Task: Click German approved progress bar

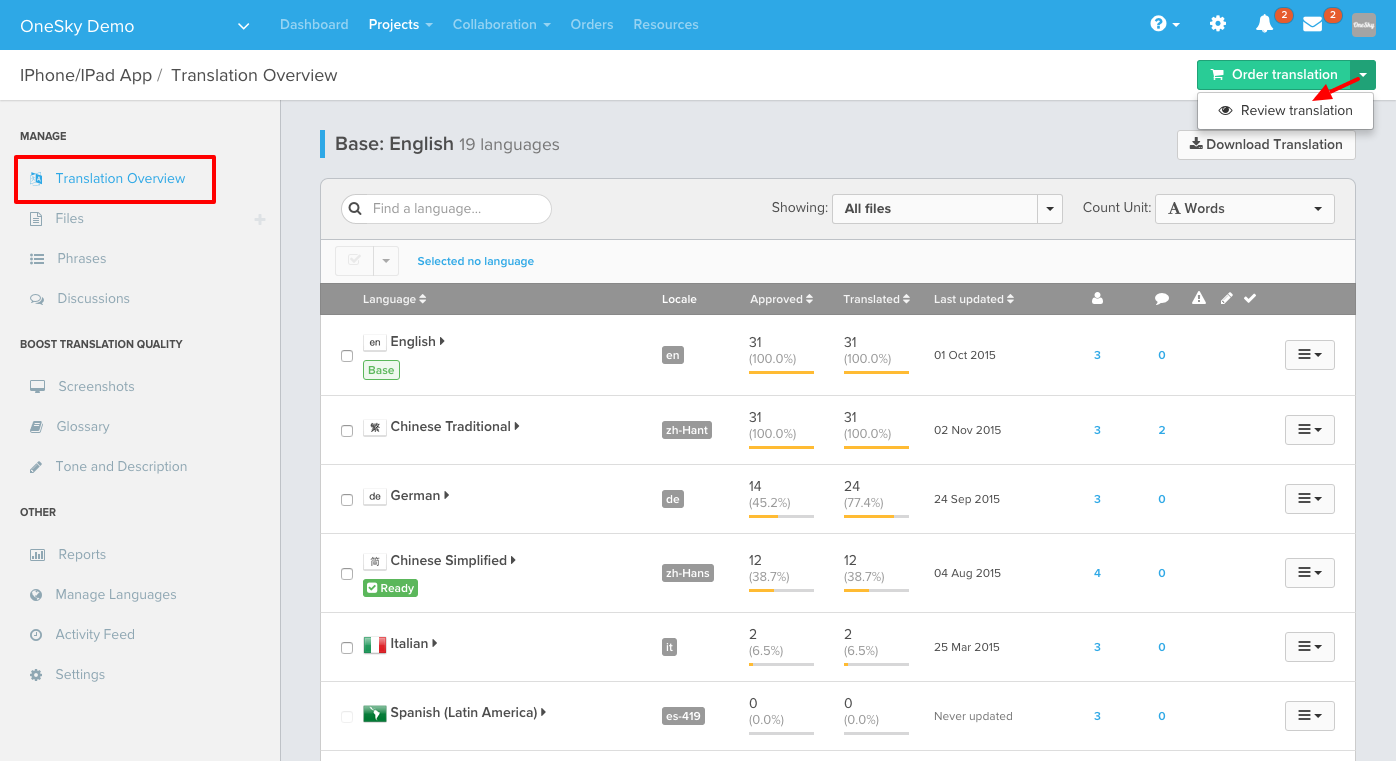Action: [781, 517]
